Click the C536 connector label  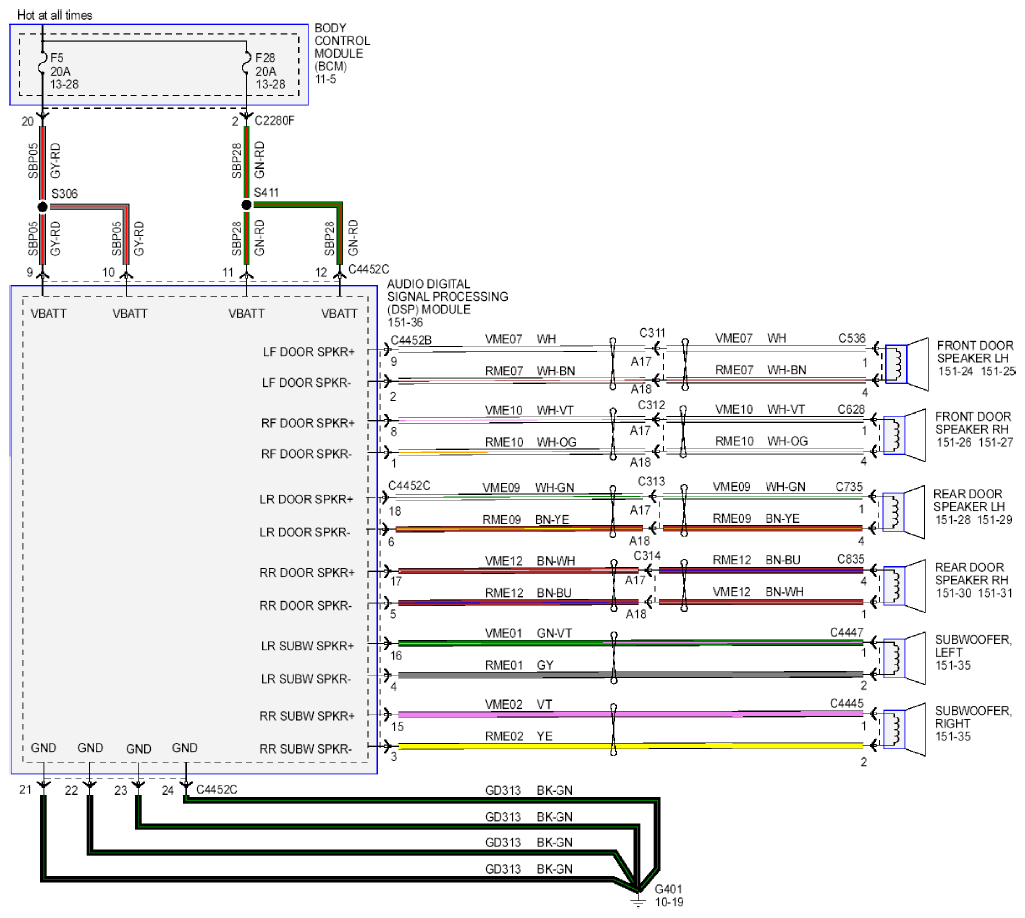[x=852, y=338]
